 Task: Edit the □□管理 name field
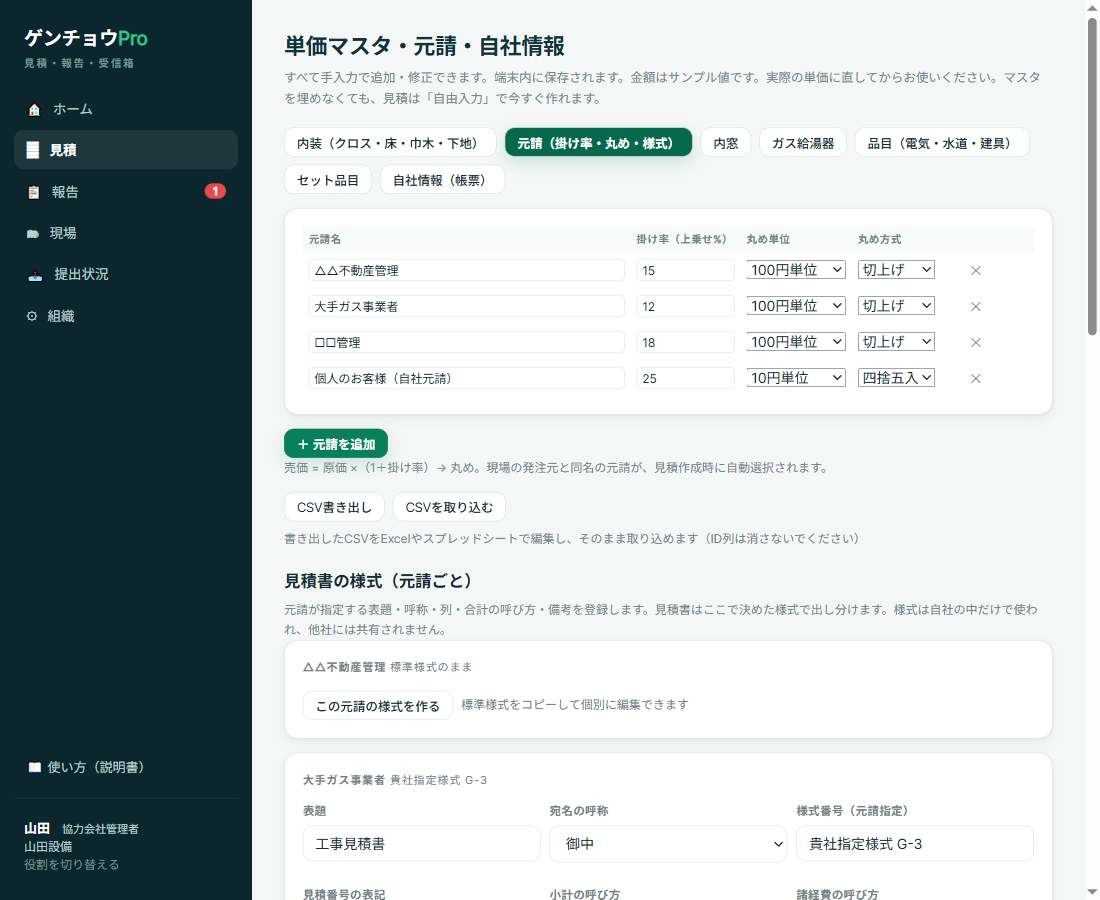pyautogui.click(x=466, y=342)
